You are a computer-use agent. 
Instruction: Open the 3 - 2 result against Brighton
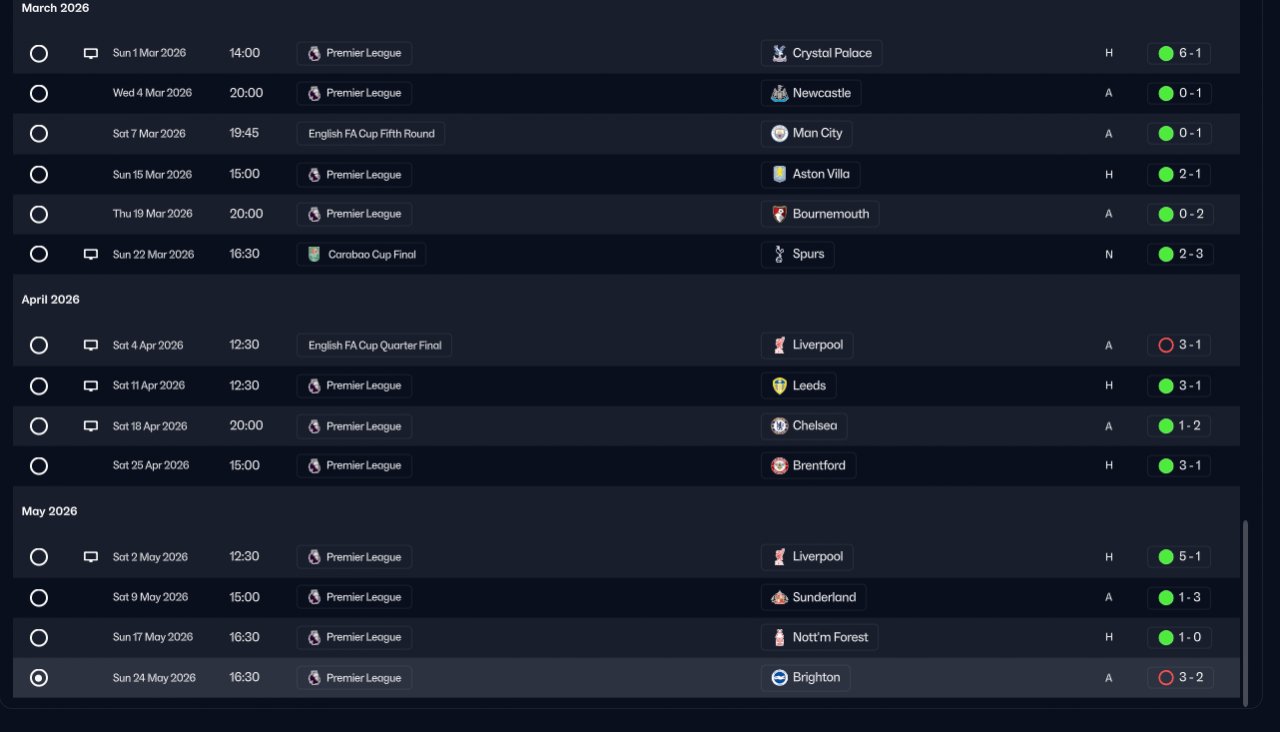[1181, 678]
